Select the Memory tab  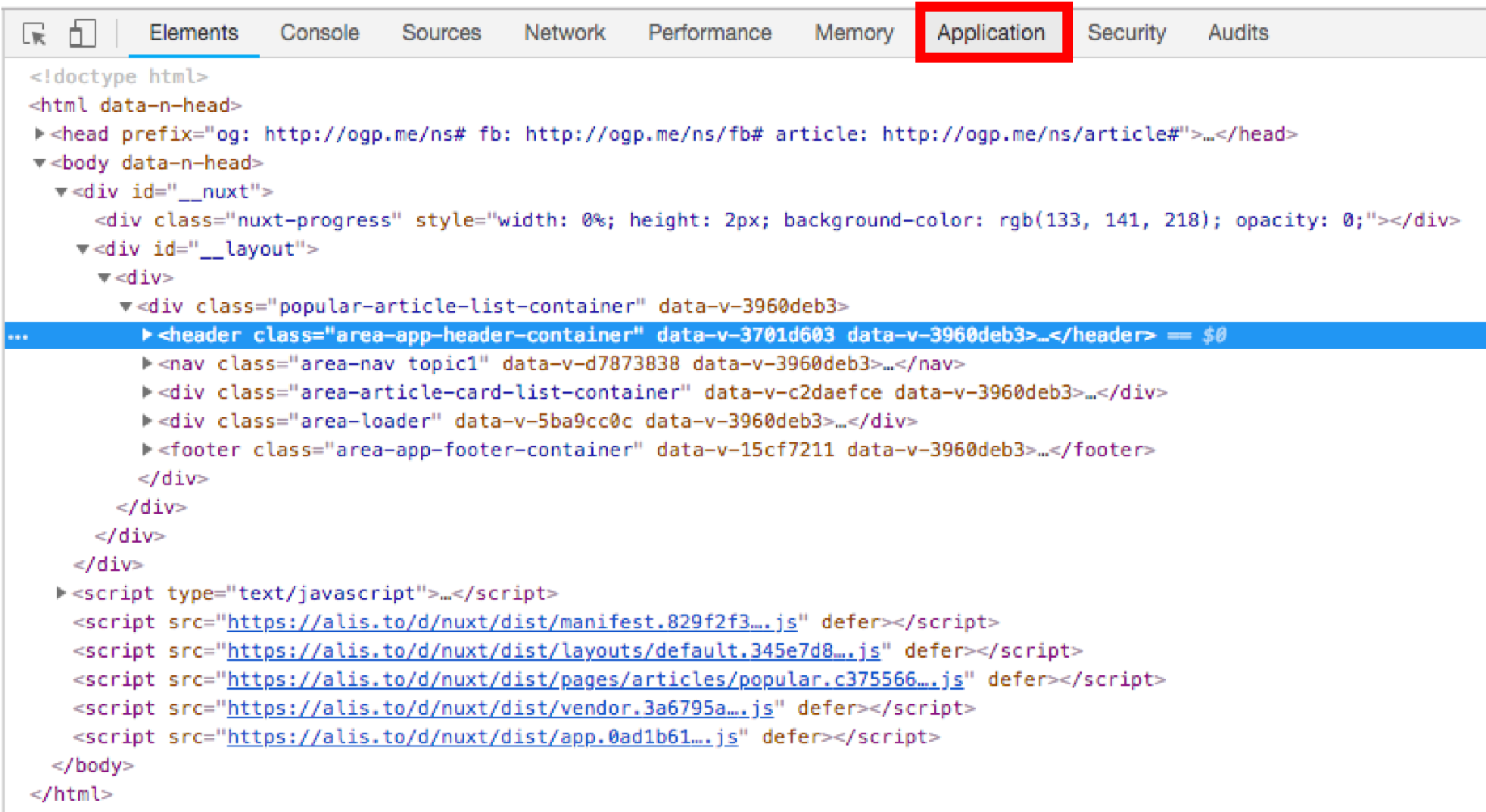coord(853,33)
